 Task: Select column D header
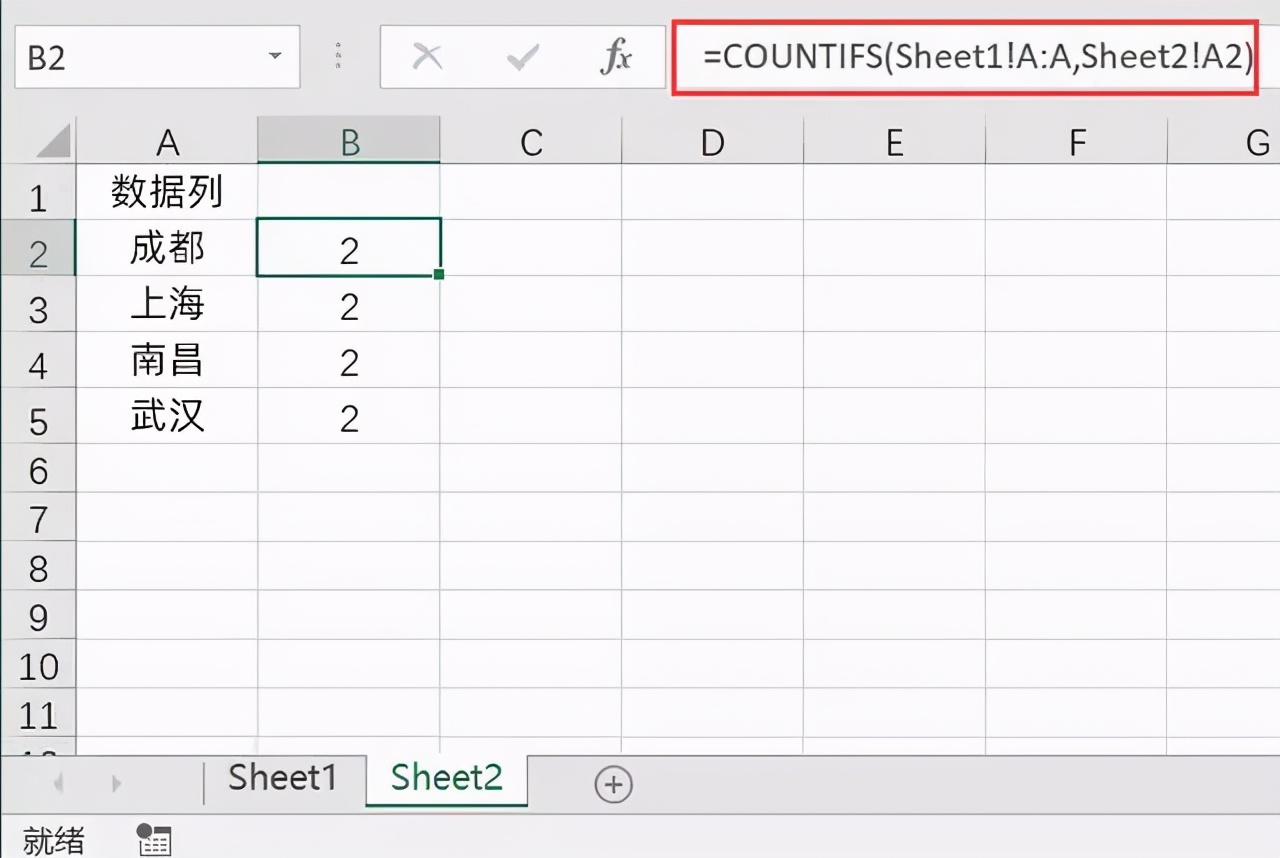(x=712, y=142)
